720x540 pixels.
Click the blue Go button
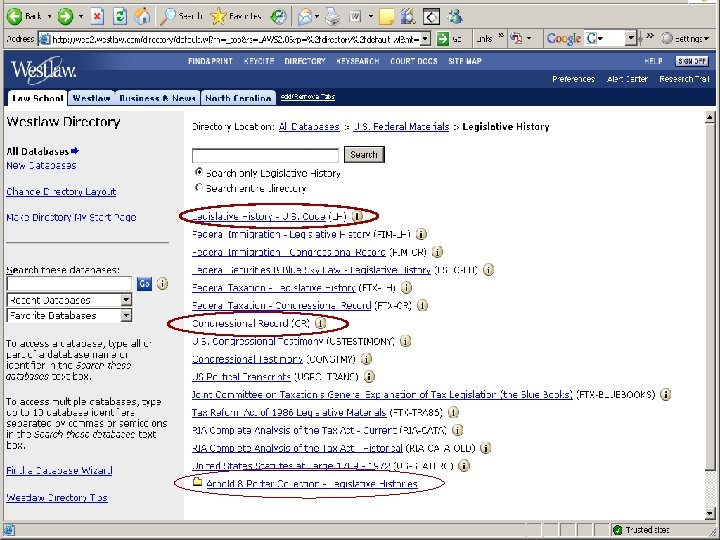[x=144, y=284]
